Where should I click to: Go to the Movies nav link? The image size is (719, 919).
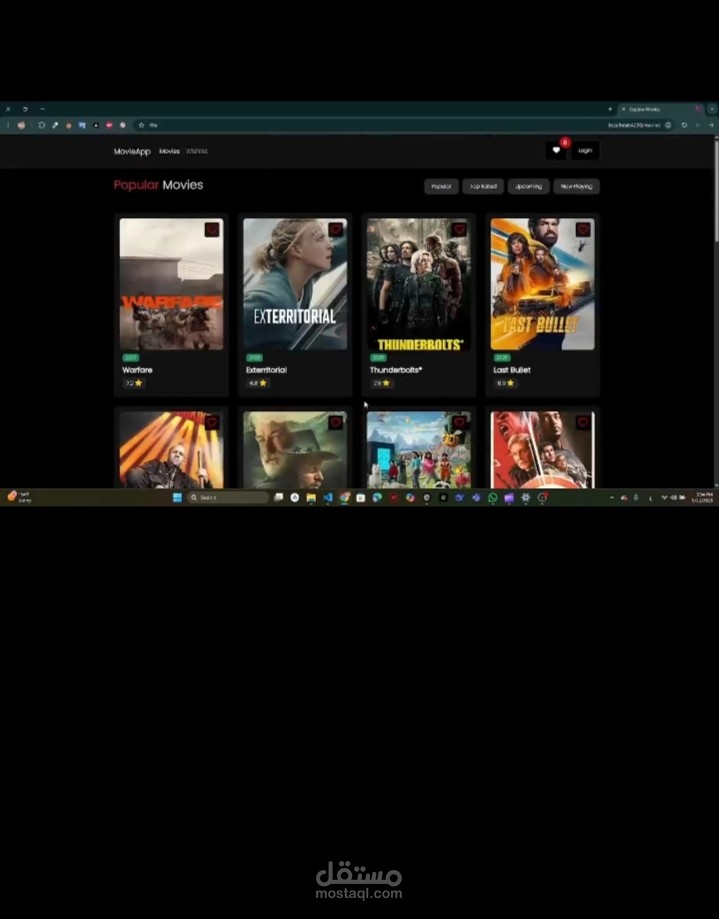click(169, 151)
